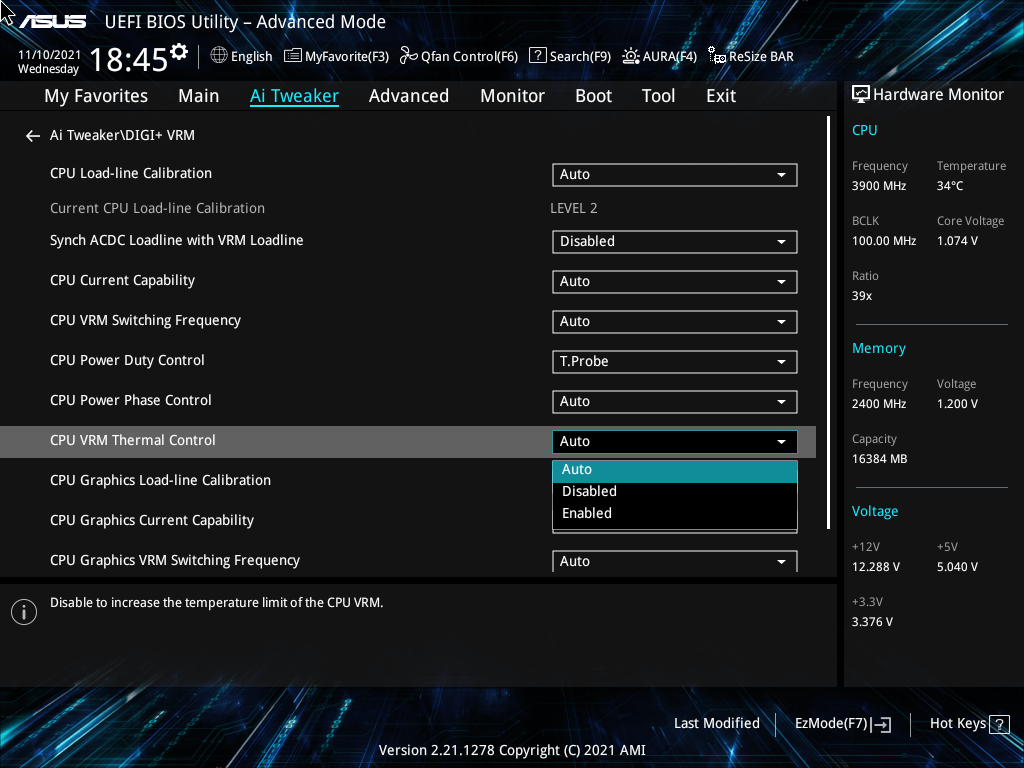Open CPU Graphics VRM Switching Frequency dropdown

[x=675, y=561]
